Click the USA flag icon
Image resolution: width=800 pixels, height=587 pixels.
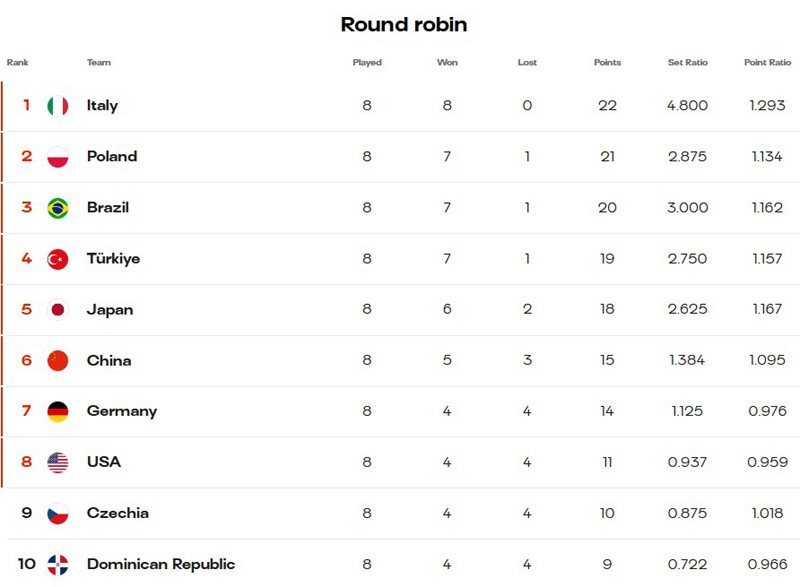(x=58, y=463)
